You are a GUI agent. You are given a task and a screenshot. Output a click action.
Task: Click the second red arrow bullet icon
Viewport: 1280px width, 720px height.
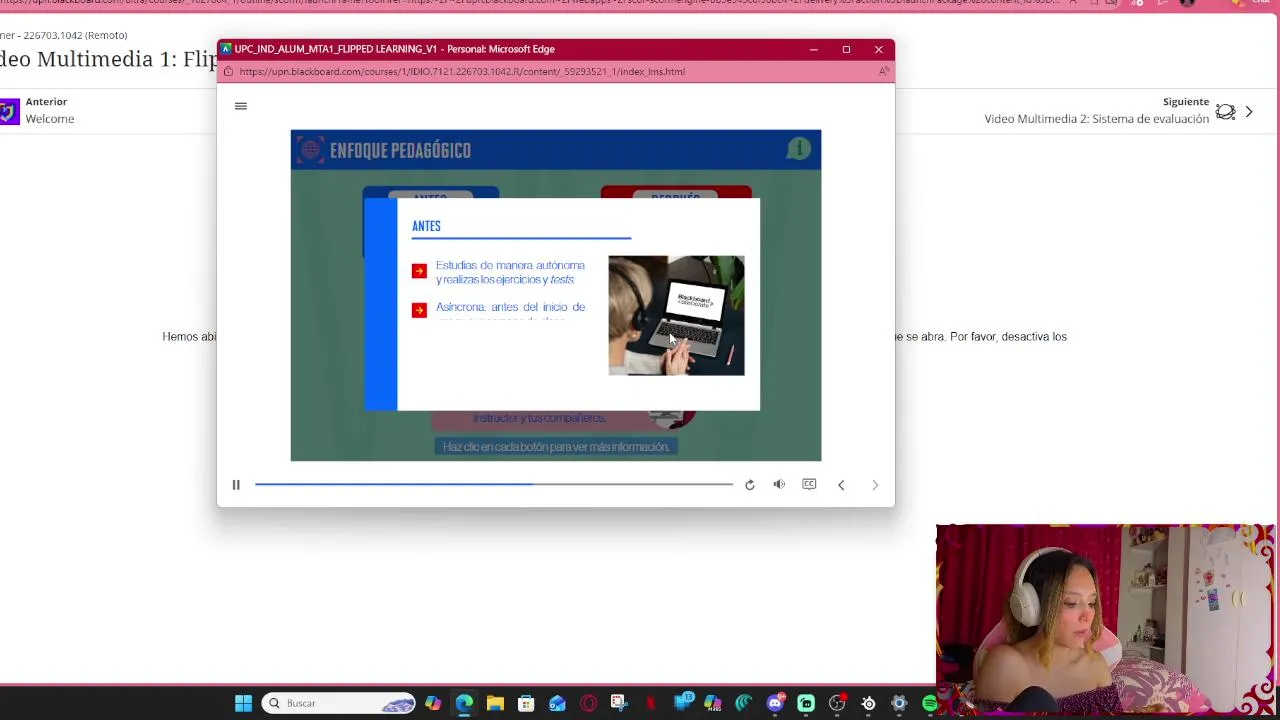point(419,310)
